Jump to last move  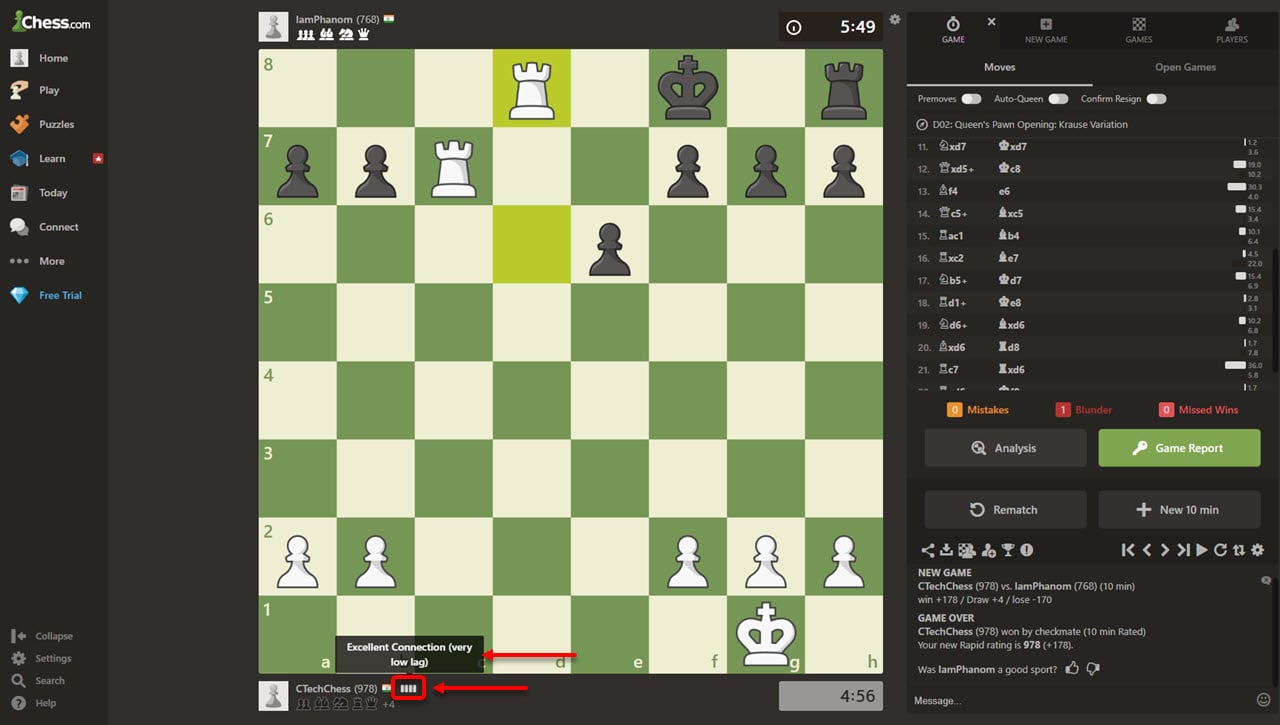coord(1183,550)
